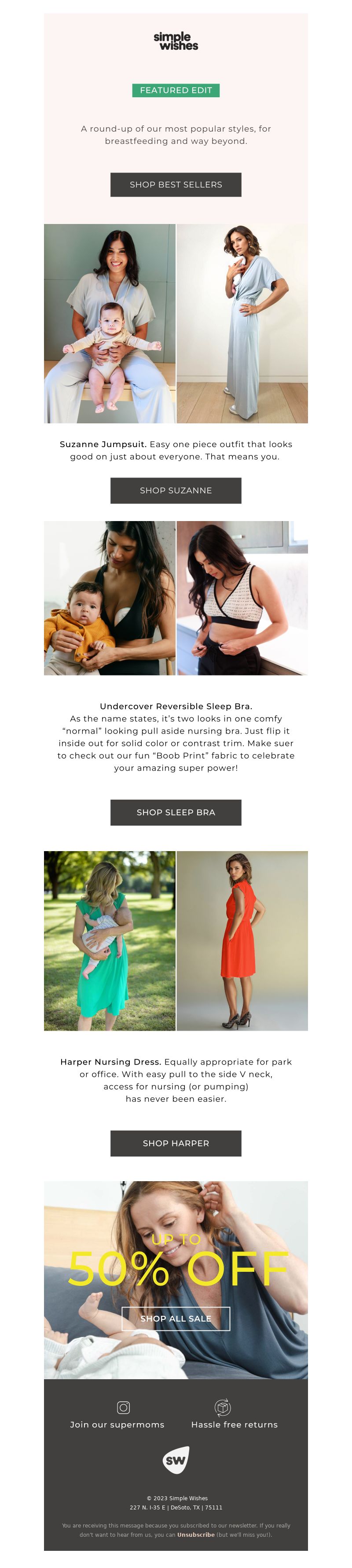Click the Shop Suzanne button
This screenshot has height=1568, width=352.
point(176,491)
